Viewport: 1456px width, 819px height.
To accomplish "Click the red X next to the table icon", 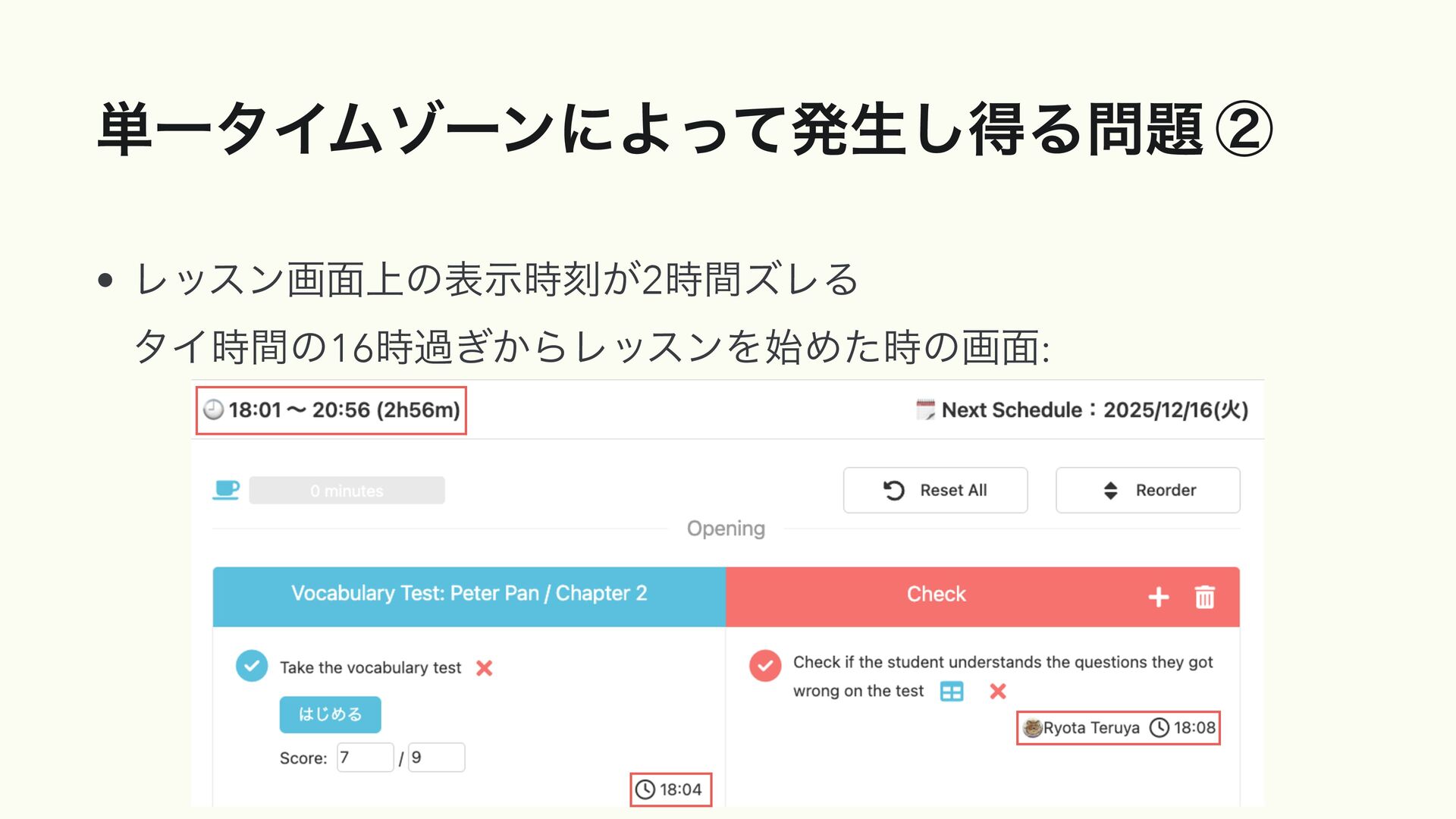I will coord(998,691).
